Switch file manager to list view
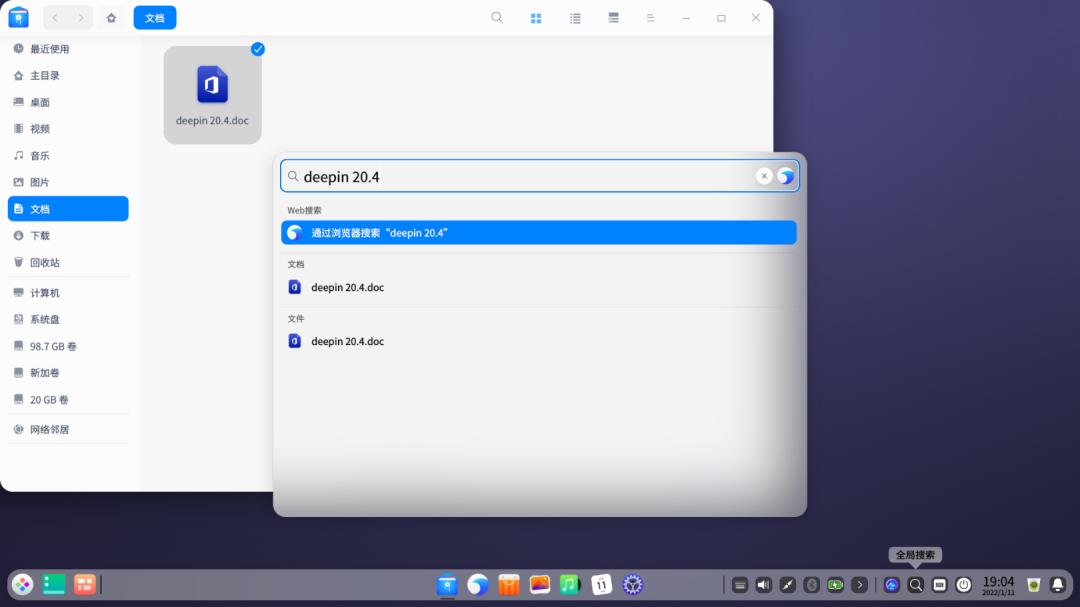 point(575,17)
